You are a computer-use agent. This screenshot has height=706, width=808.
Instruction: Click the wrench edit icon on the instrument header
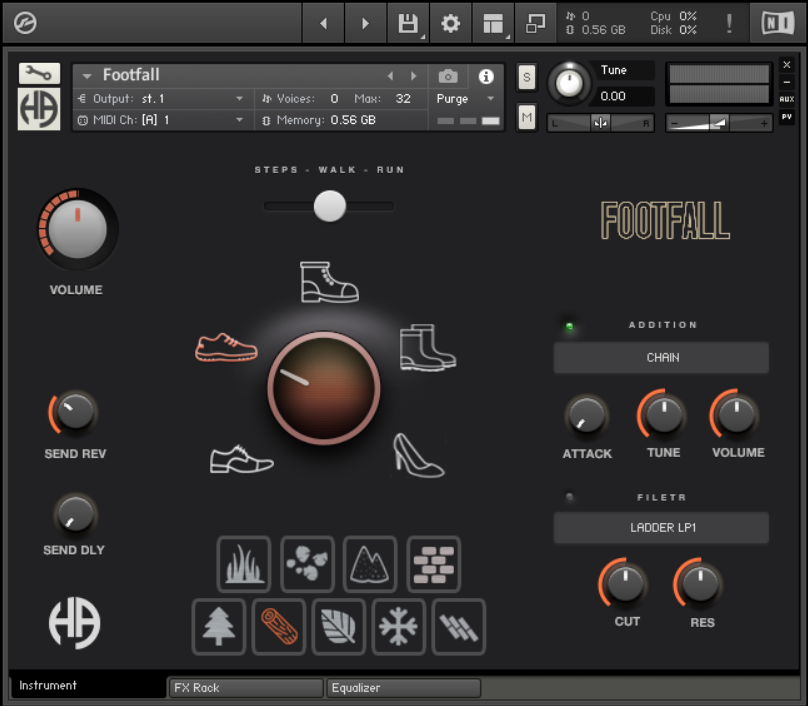[37, 73]
